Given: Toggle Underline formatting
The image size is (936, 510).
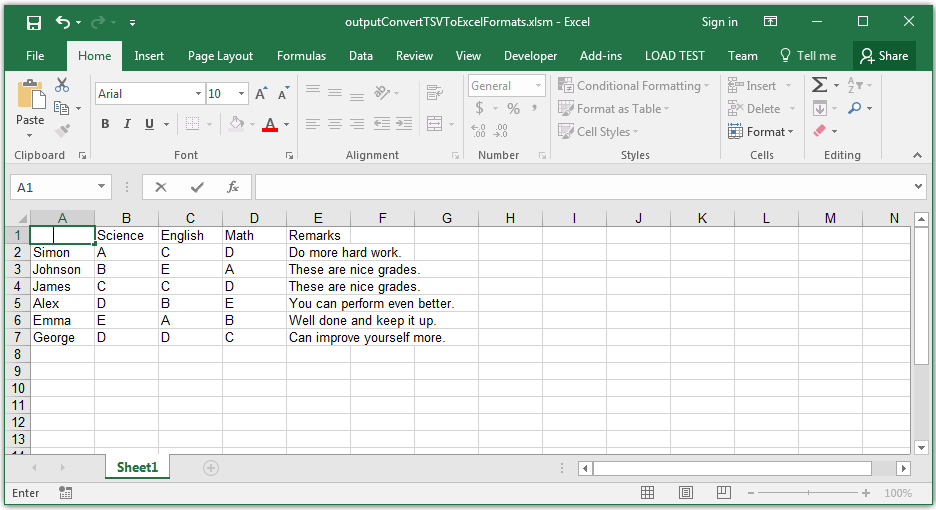Looking at the screenshot, I should click(149, 124).
